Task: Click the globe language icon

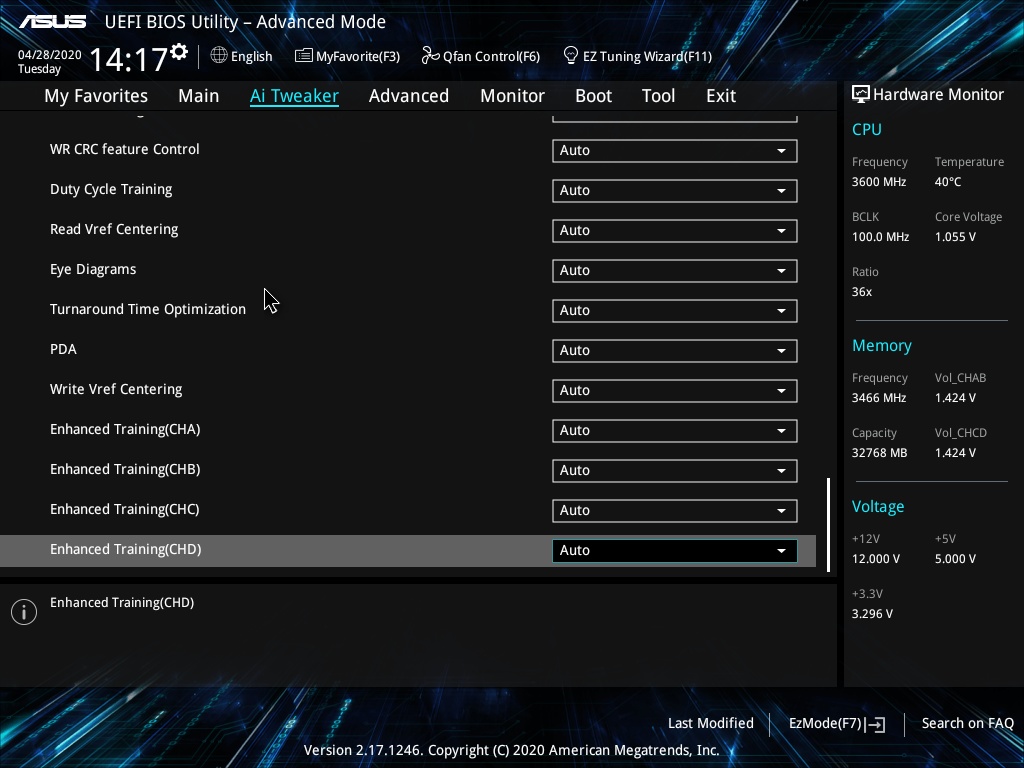Action: [x=219, y=56]
